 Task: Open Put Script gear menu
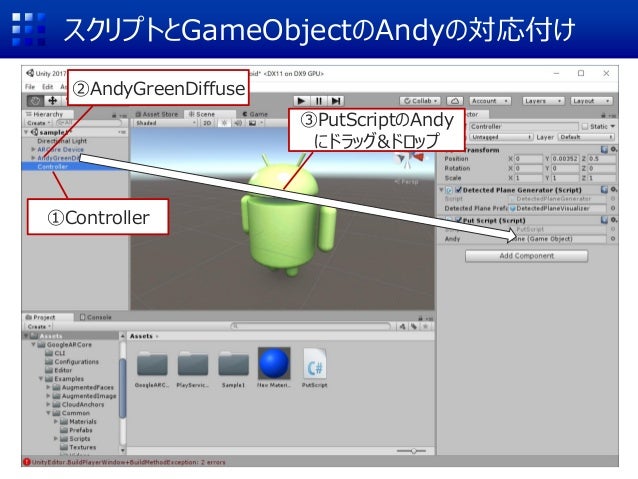pos(613,220)
